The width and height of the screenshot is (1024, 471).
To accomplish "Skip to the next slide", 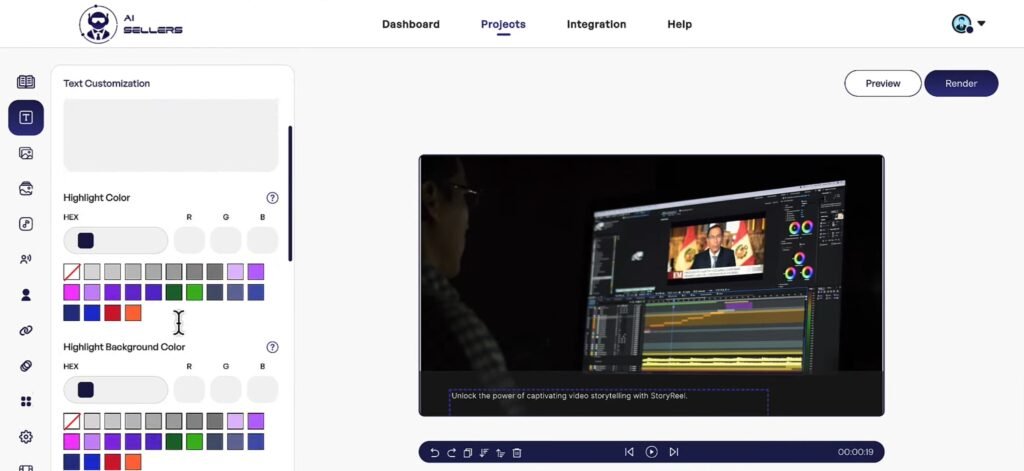I will (674, 452).
